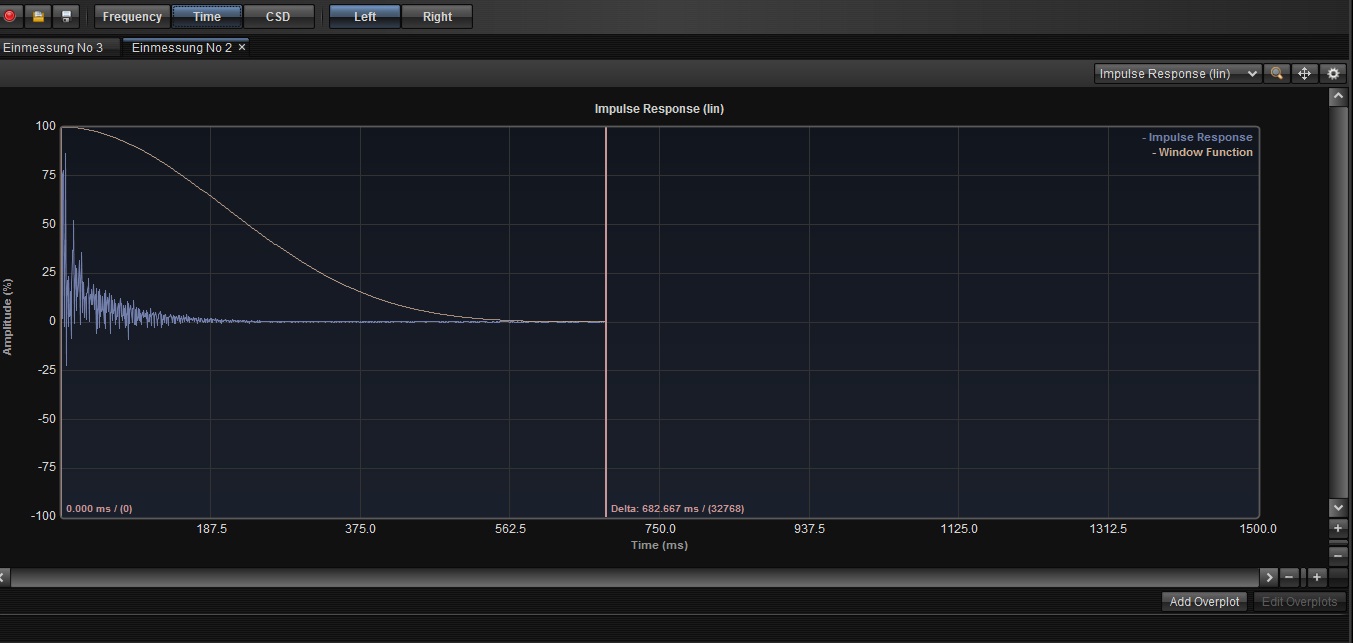Click the open file folder icon
Image resolution: width=1353 pixels, height=643 pixels.
pos(38,16)
